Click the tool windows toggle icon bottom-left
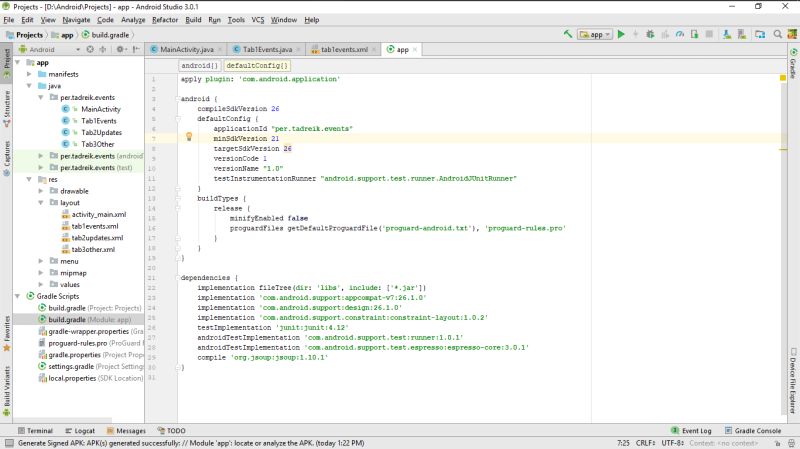800x449 pixels. tap(9, 443)
